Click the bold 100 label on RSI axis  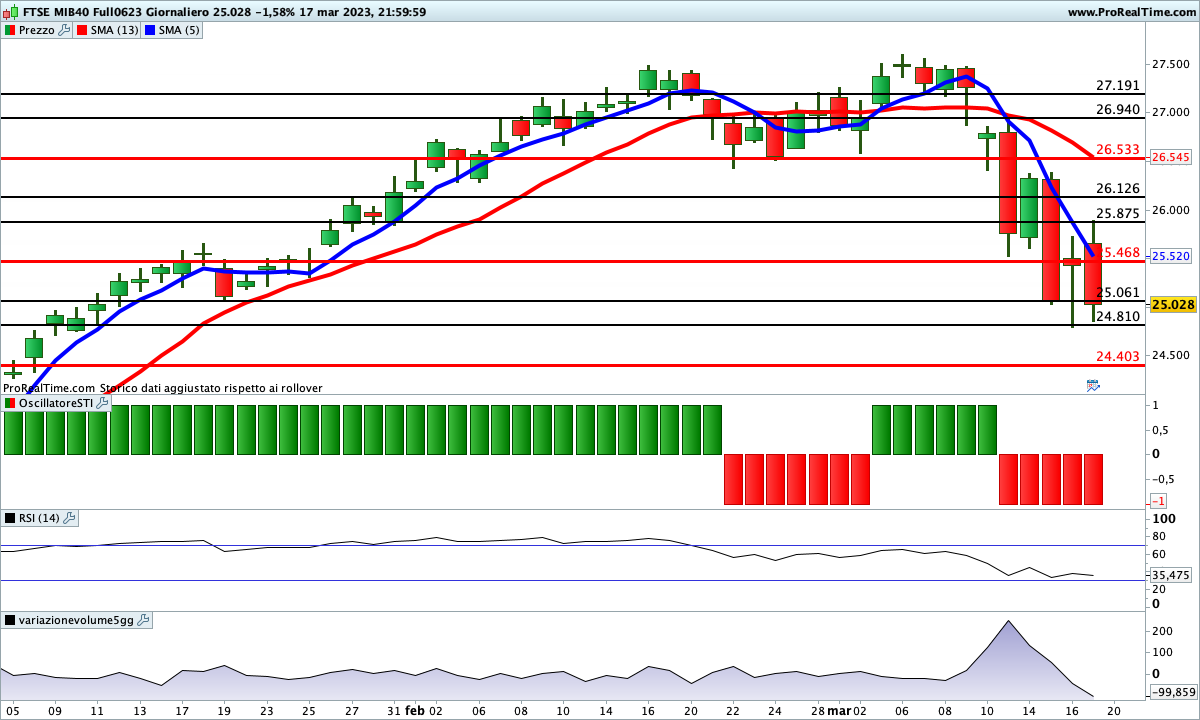pos(1163,520)
